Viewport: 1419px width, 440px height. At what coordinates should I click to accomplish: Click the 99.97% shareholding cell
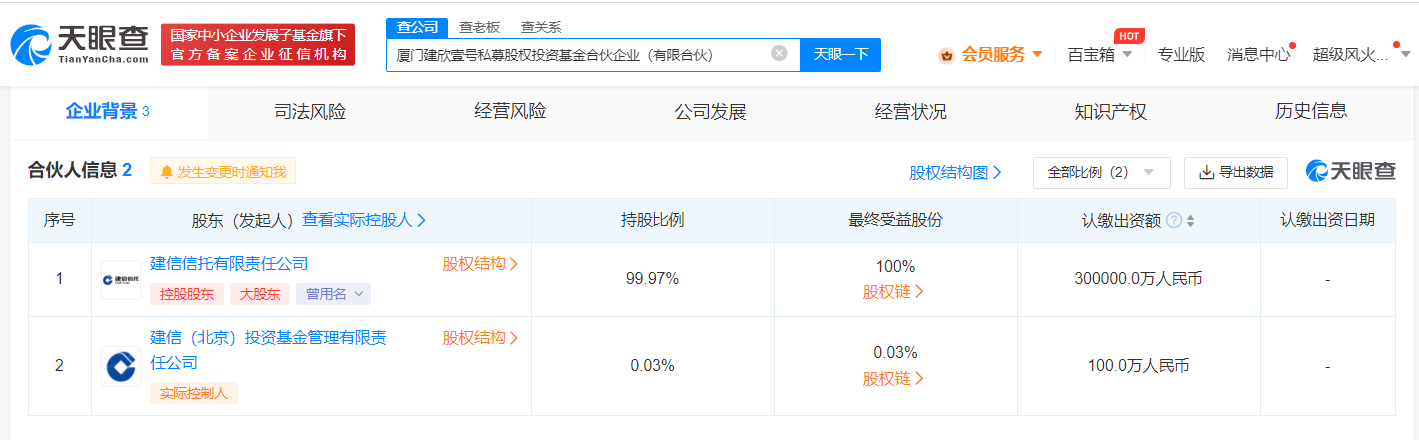click(652, 279)
